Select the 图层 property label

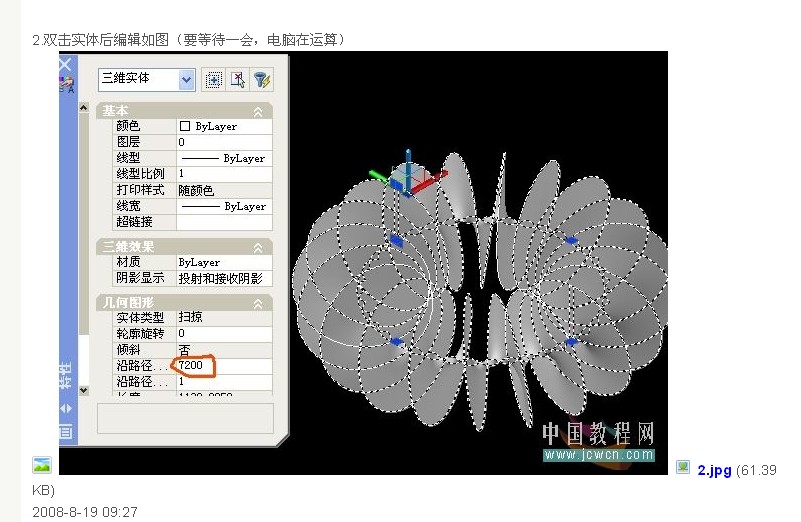[128, 141]
